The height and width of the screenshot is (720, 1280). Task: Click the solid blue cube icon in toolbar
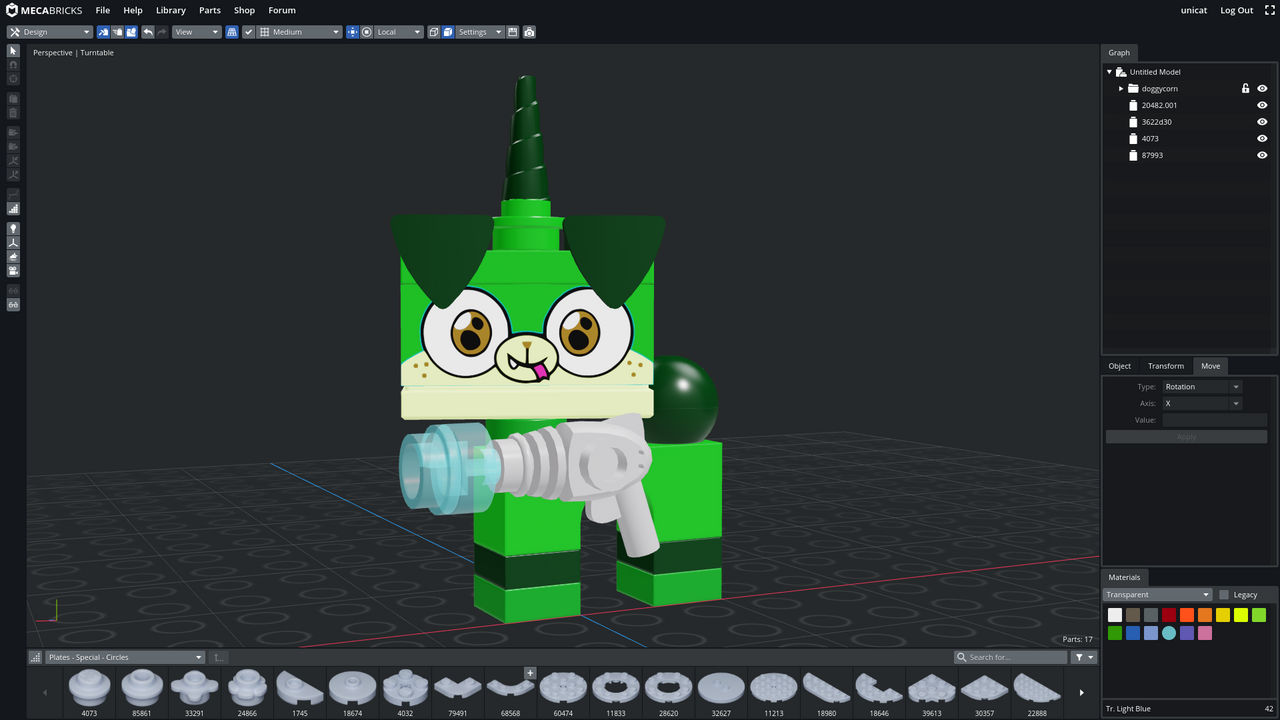[448, 32]
